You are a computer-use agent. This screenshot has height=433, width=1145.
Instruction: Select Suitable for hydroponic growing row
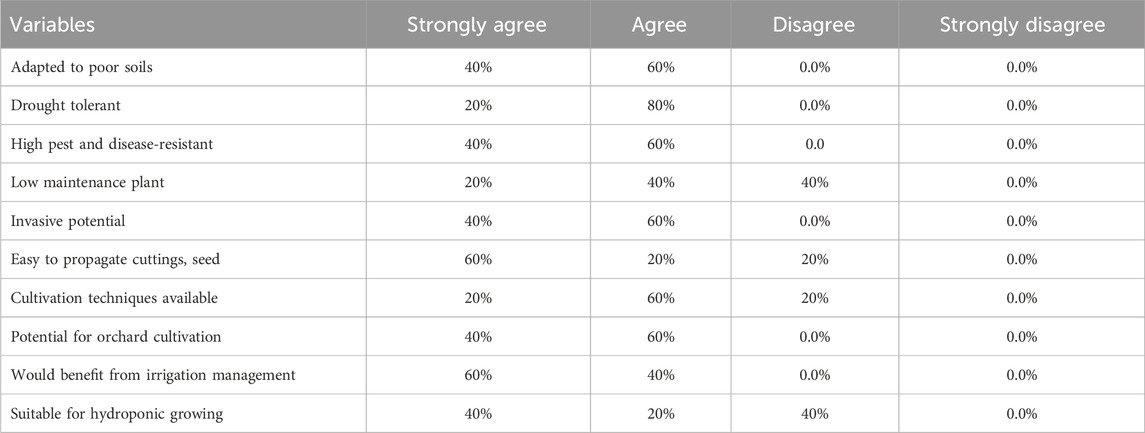tap(572, 414)
